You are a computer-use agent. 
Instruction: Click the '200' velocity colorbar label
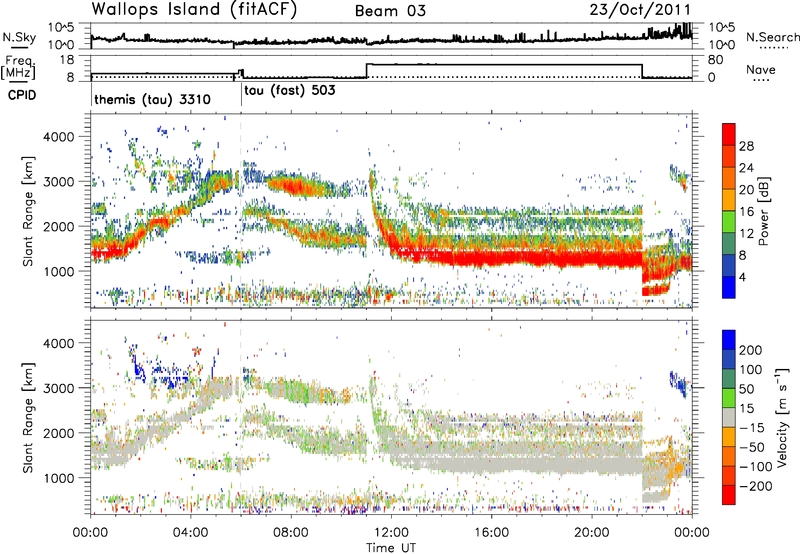click(751, 350)
